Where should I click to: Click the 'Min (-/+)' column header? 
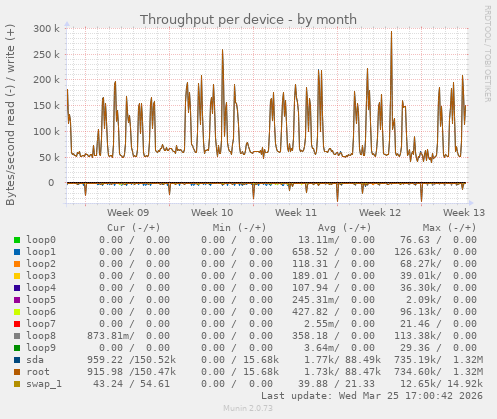click(x=240, y=228)
